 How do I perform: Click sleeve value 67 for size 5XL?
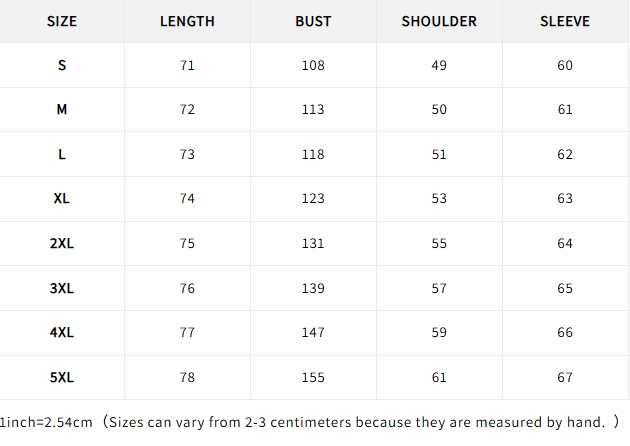pyautogui.click(x=565, y=378)
